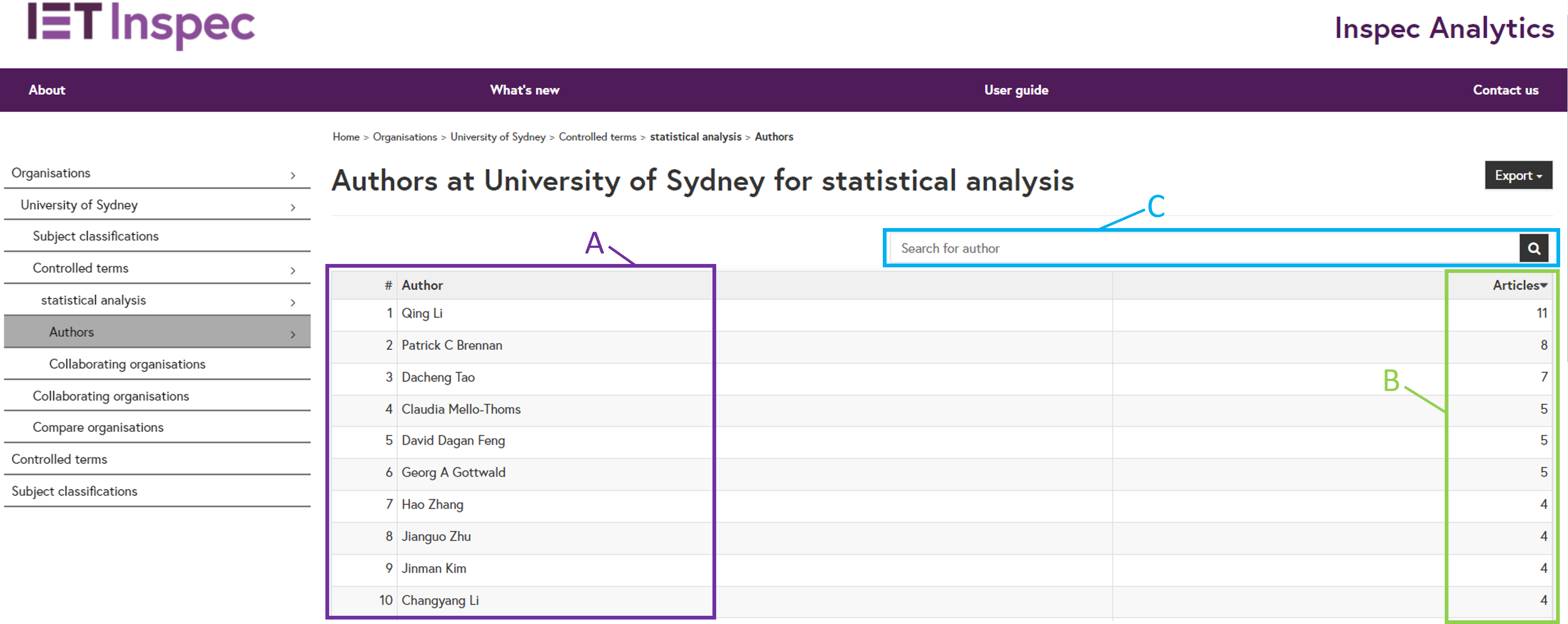Click University of Sydney breadcrumb link
The height and width of the screenshot is (624, 1568).
(497, 137)
